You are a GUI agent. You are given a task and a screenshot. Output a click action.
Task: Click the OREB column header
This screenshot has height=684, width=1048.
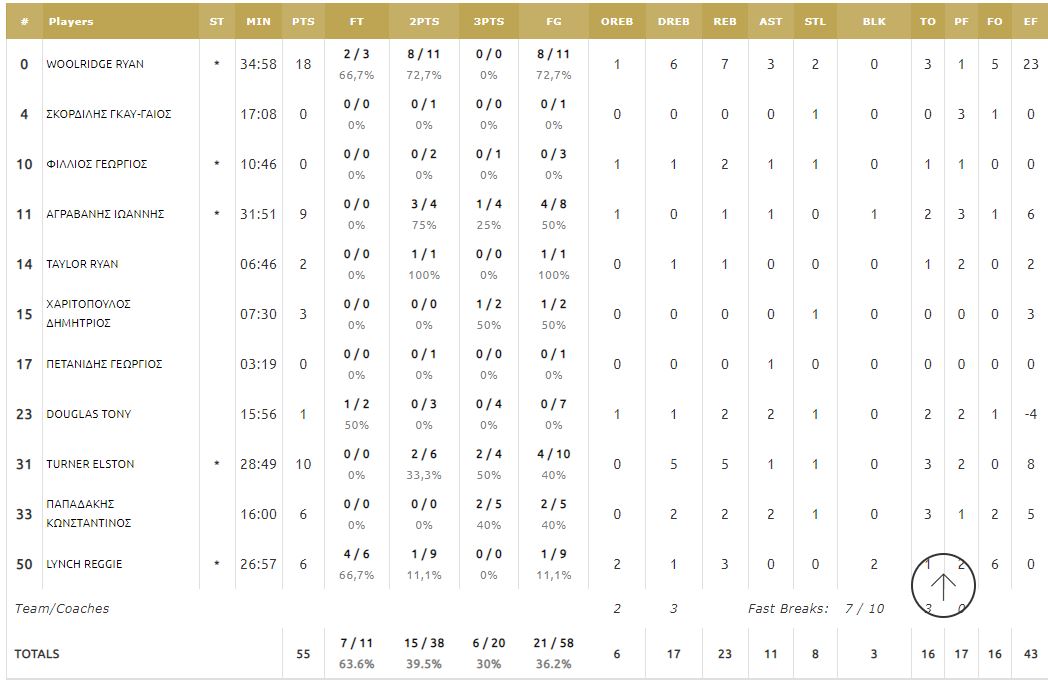click(x=617, y=21)
